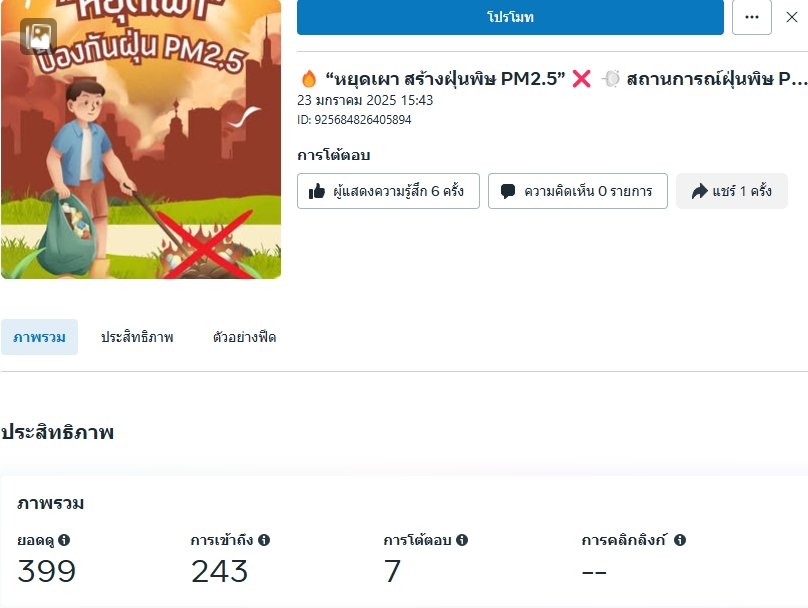The height and width of the screenshot is (608, 808).
Task: Close the post insights panel
Action: [792, 17]
